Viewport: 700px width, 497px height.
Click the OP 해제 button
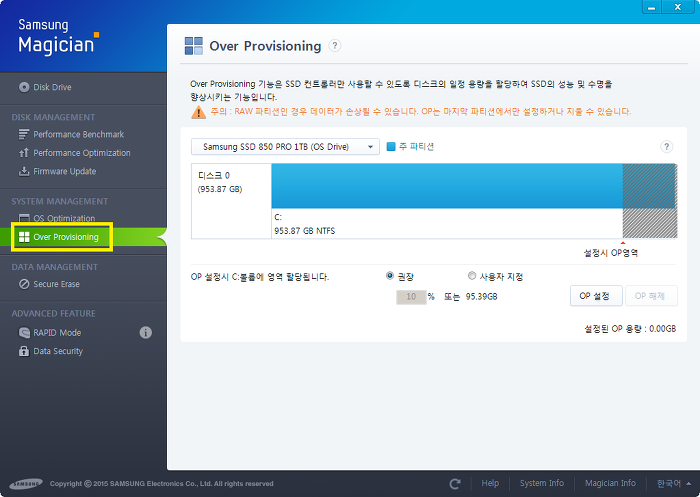[651, 296]
